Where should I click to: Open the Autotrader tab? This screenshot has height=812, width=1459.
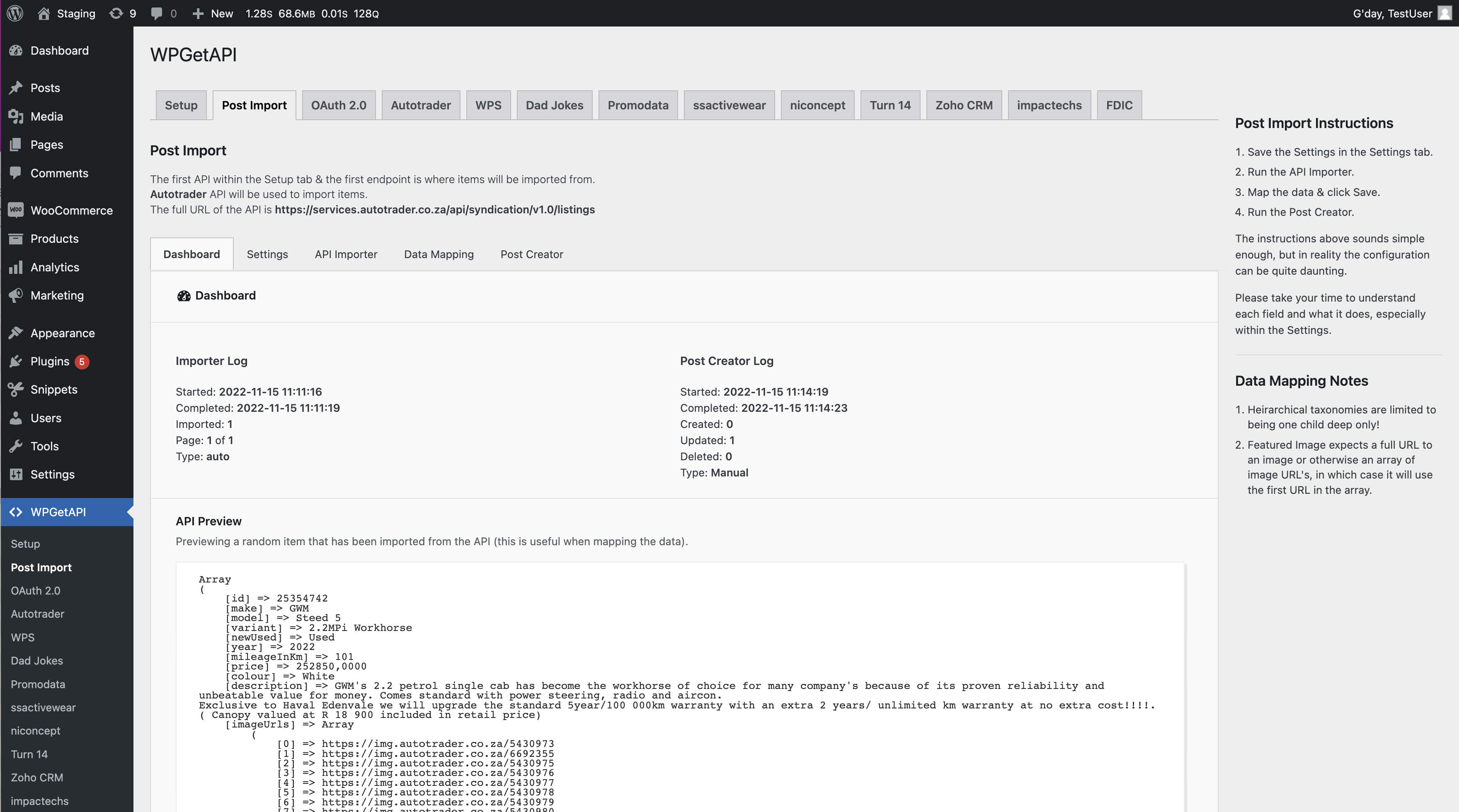pyautogui.click(x=421, y=105)
